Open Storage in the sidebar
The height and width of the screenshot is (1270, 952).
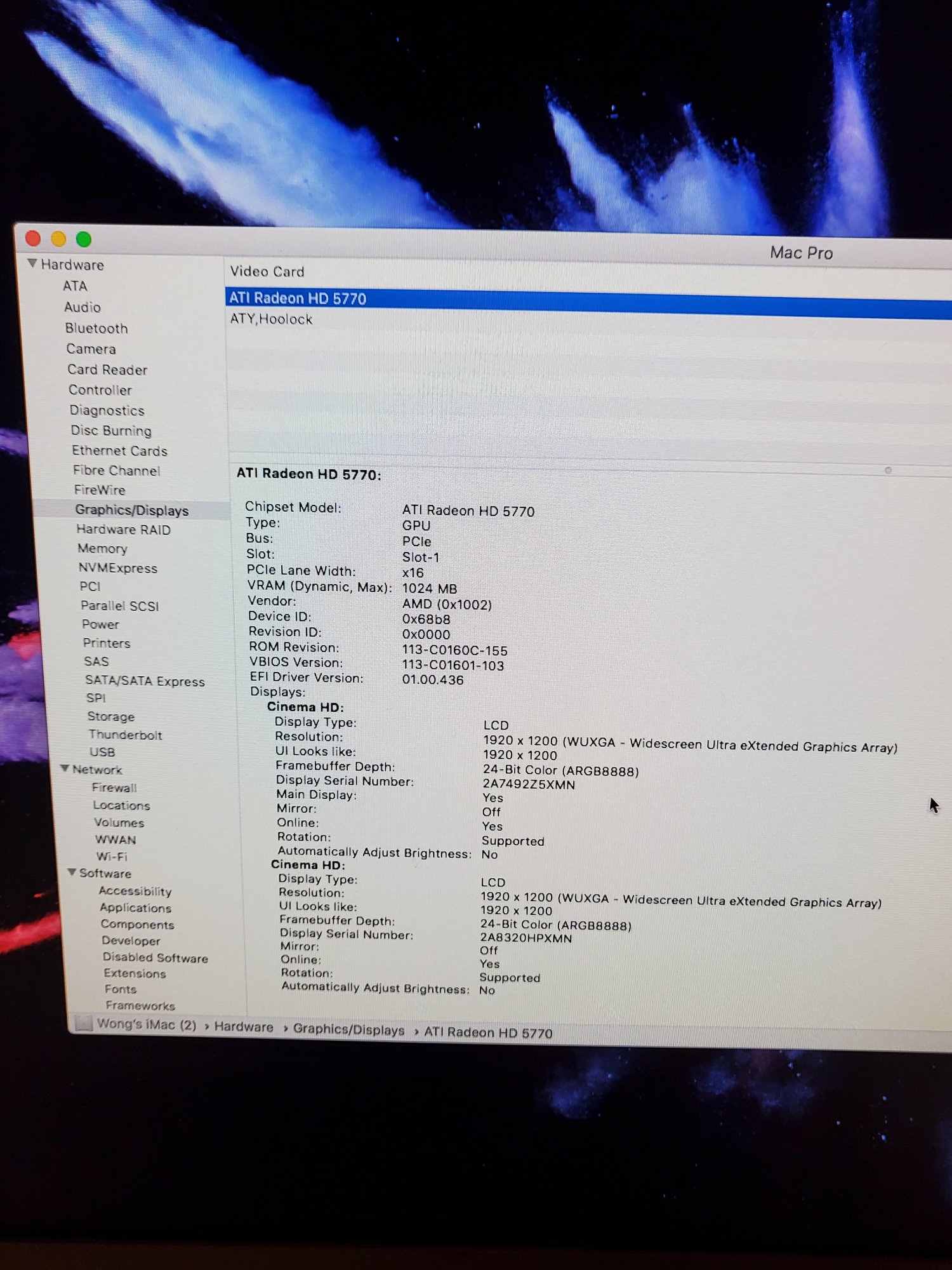point(111,716)
